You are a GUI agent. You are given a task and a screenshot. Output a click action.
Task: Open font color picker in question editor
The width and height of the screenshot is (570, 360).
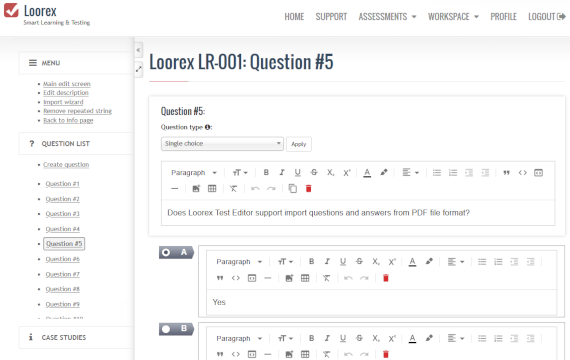tap(367, 172)
